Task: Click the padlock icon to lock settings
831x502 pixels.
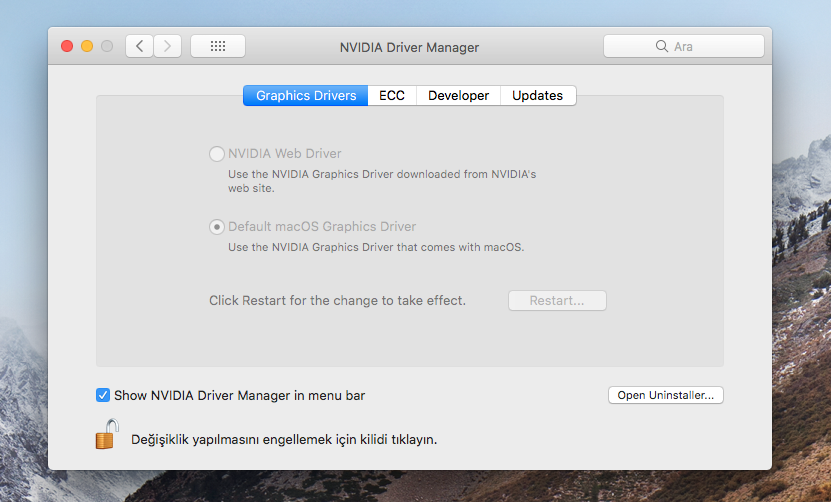Action: coord(107,435)
